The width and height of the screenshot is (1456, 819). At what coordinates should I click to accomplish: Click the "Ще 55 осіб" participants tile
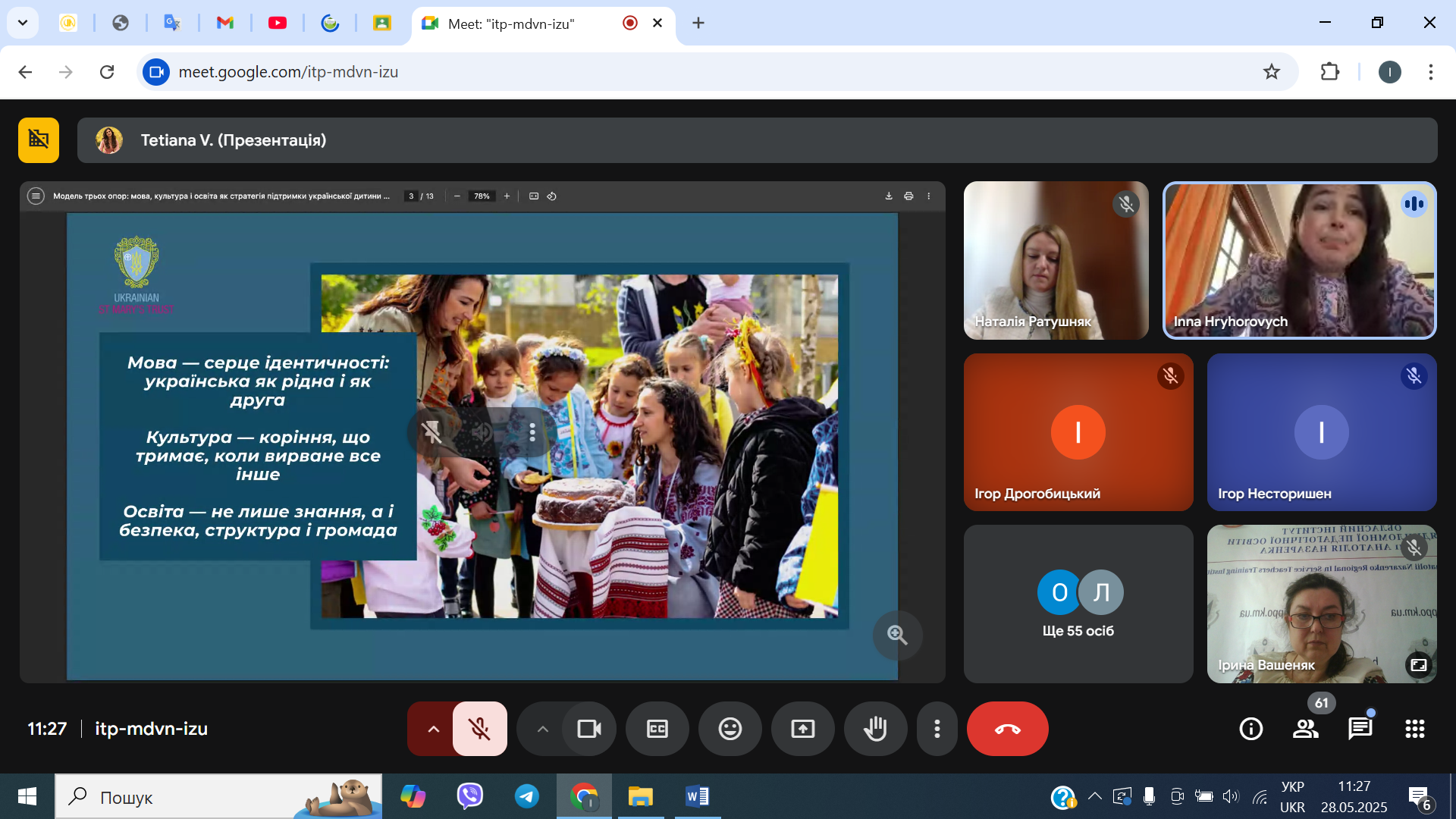click(x=1078, y=604)
